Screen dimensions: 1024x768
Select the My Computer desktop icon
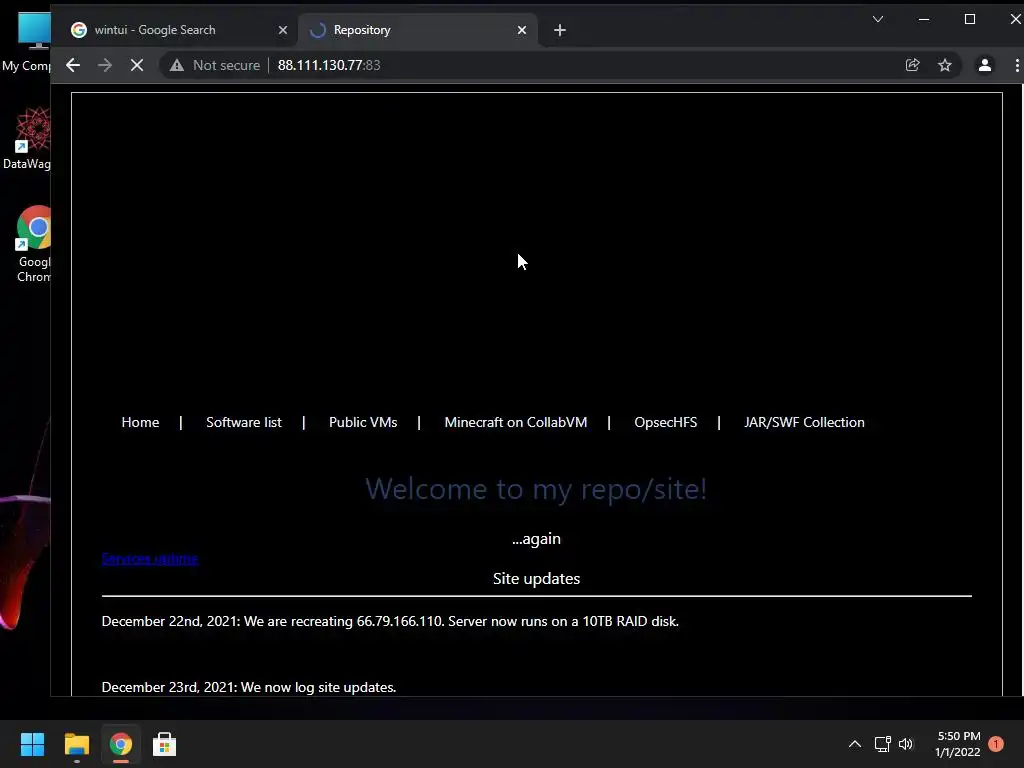tap(28, 42)
